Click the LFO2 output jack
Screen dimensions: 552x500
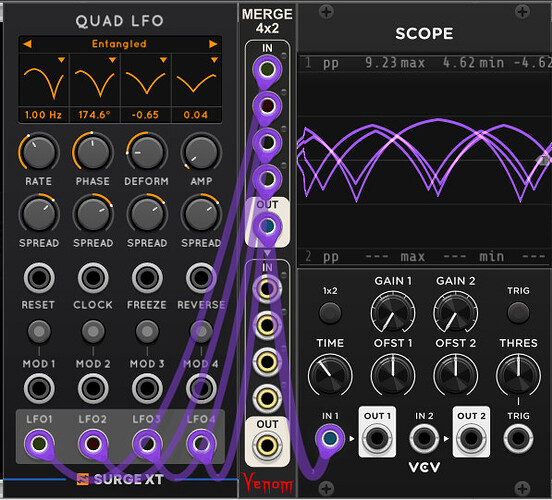[x=93, y=444]
